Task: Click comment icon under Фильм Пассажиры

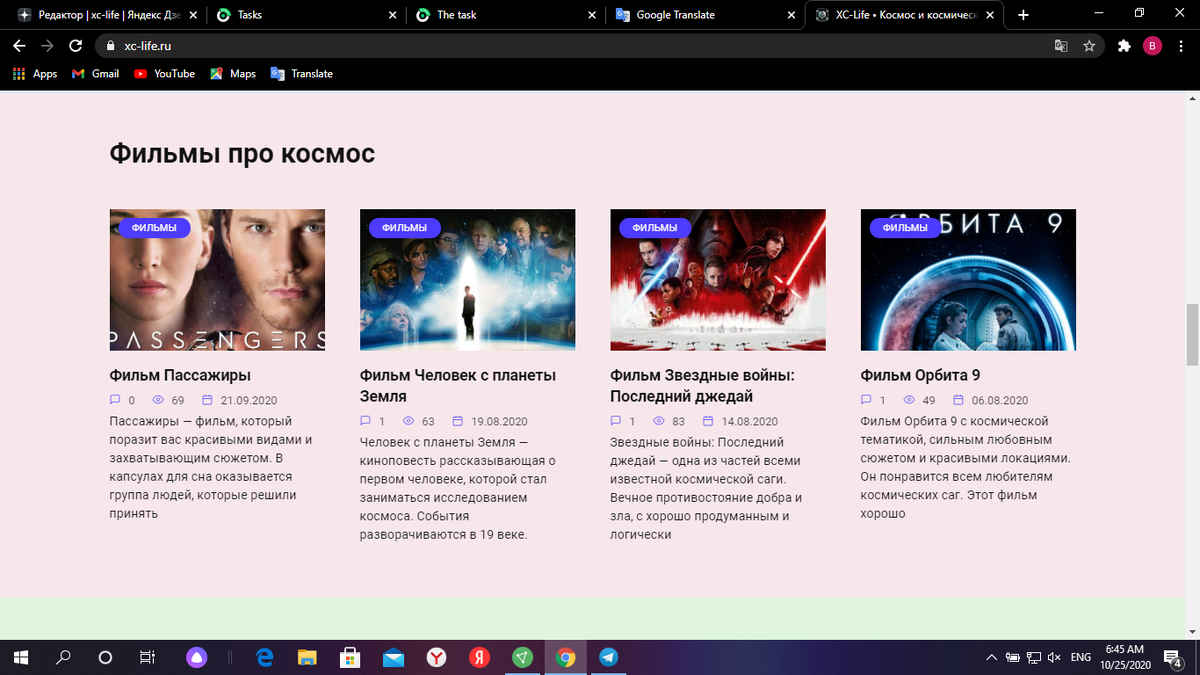Action: point(115,400)
